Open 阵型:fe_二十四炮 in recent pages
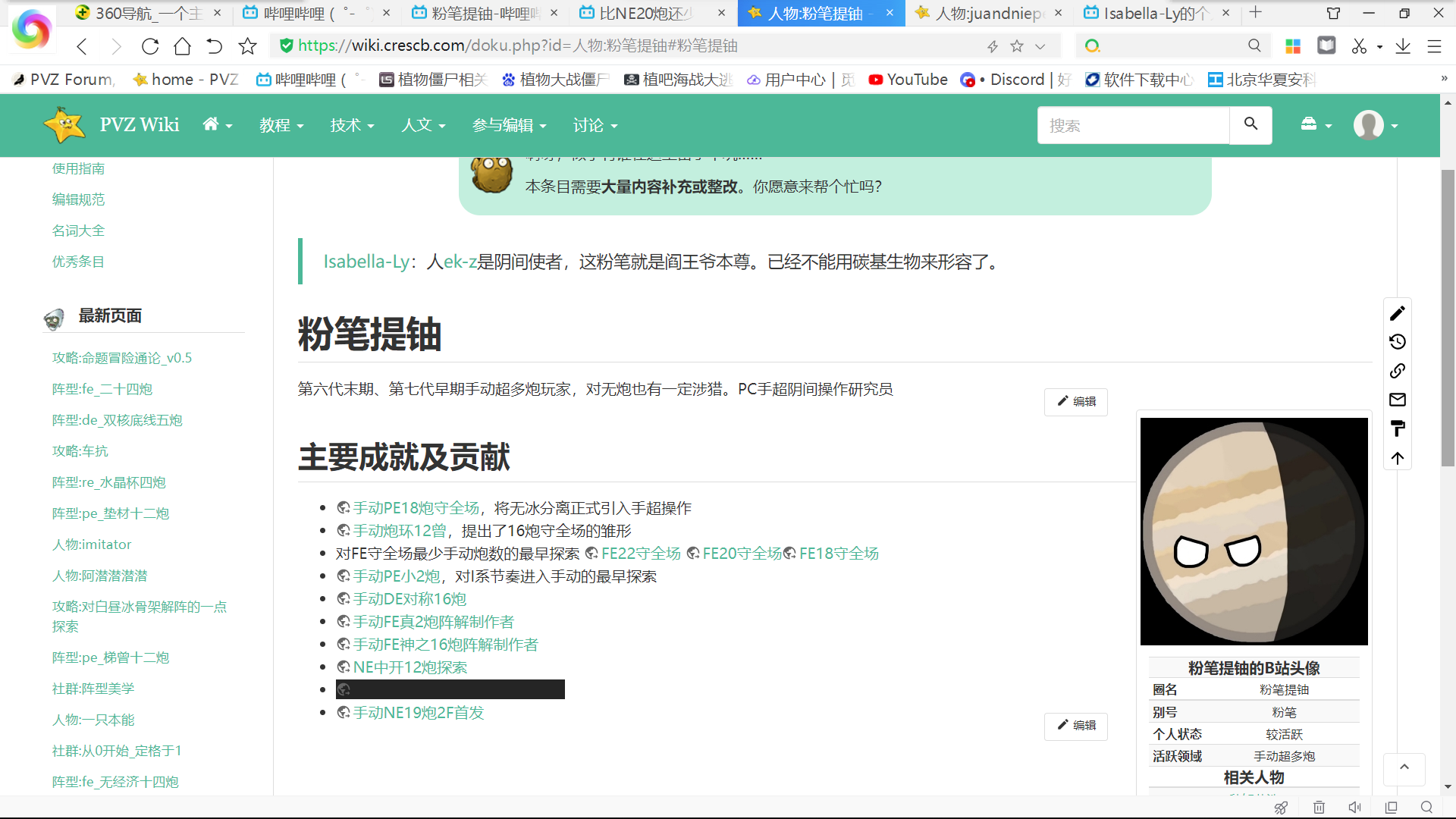1456x819 pixels. point(102,389)
